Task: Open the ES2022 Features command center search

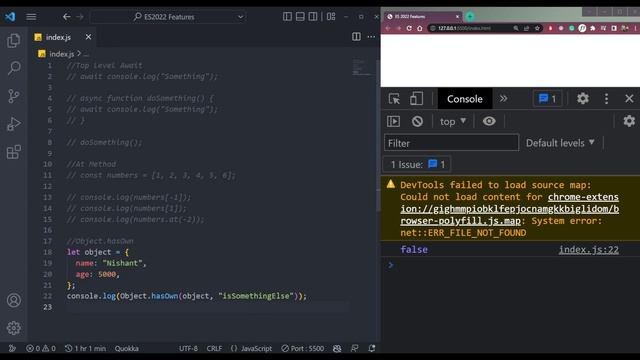Action: pos(169,17)
